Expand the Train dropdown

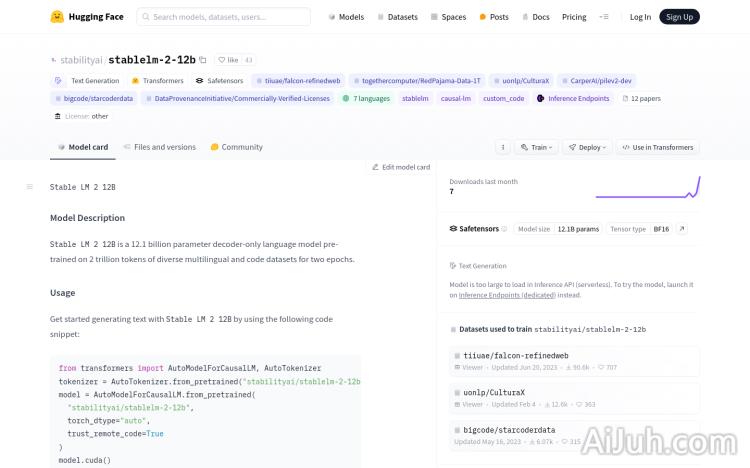pyautogui.click(x=538, y=147)
